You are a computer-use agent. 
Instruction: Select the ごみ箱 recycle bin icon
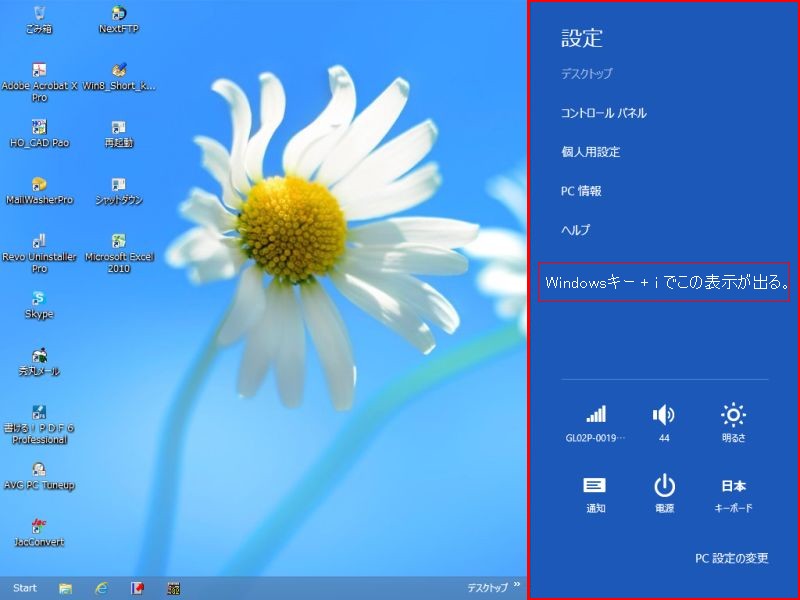[x=39, y=14]
